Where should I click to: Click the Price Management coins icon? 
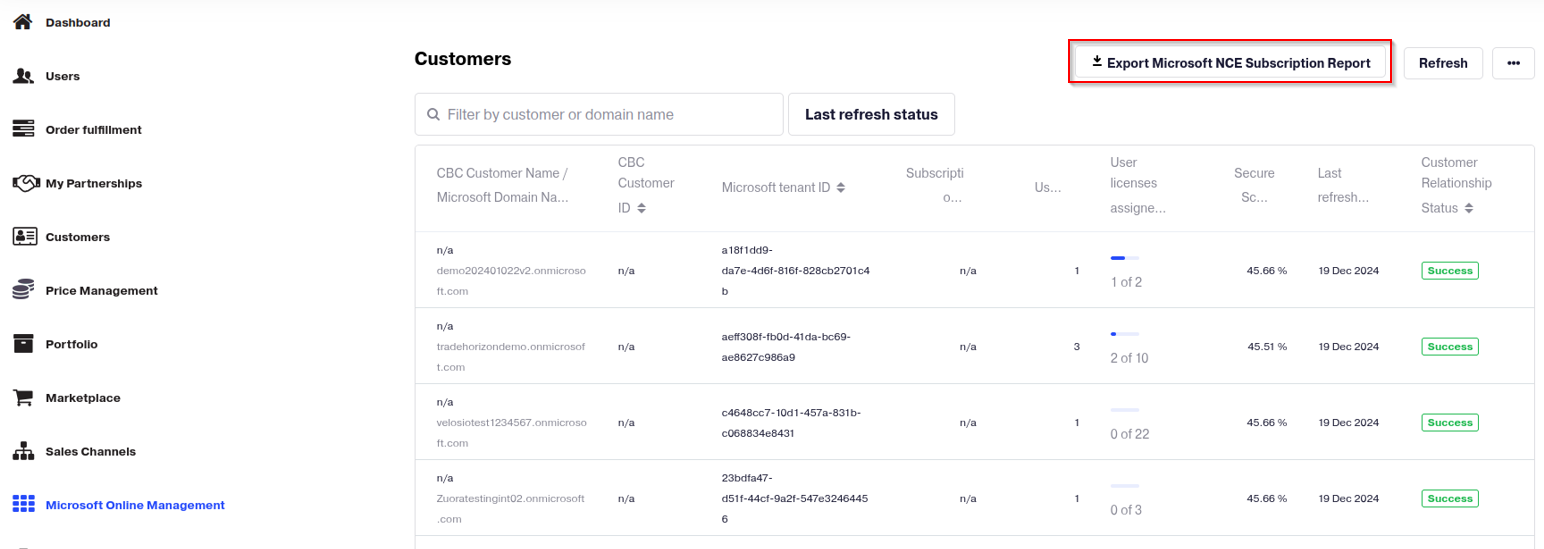(24, 290)
